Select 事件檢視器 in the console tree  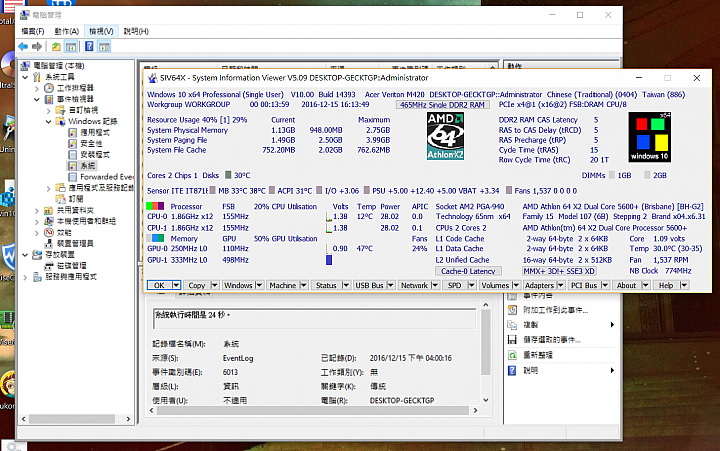coord(75,99)
